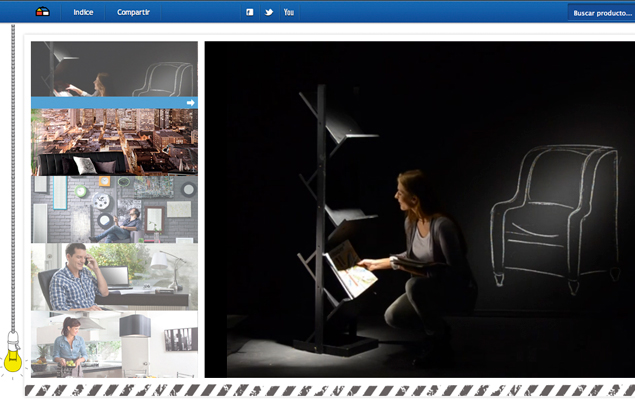Share via the Twitter bird icon
Screen dimensions: 635x400
269,12
